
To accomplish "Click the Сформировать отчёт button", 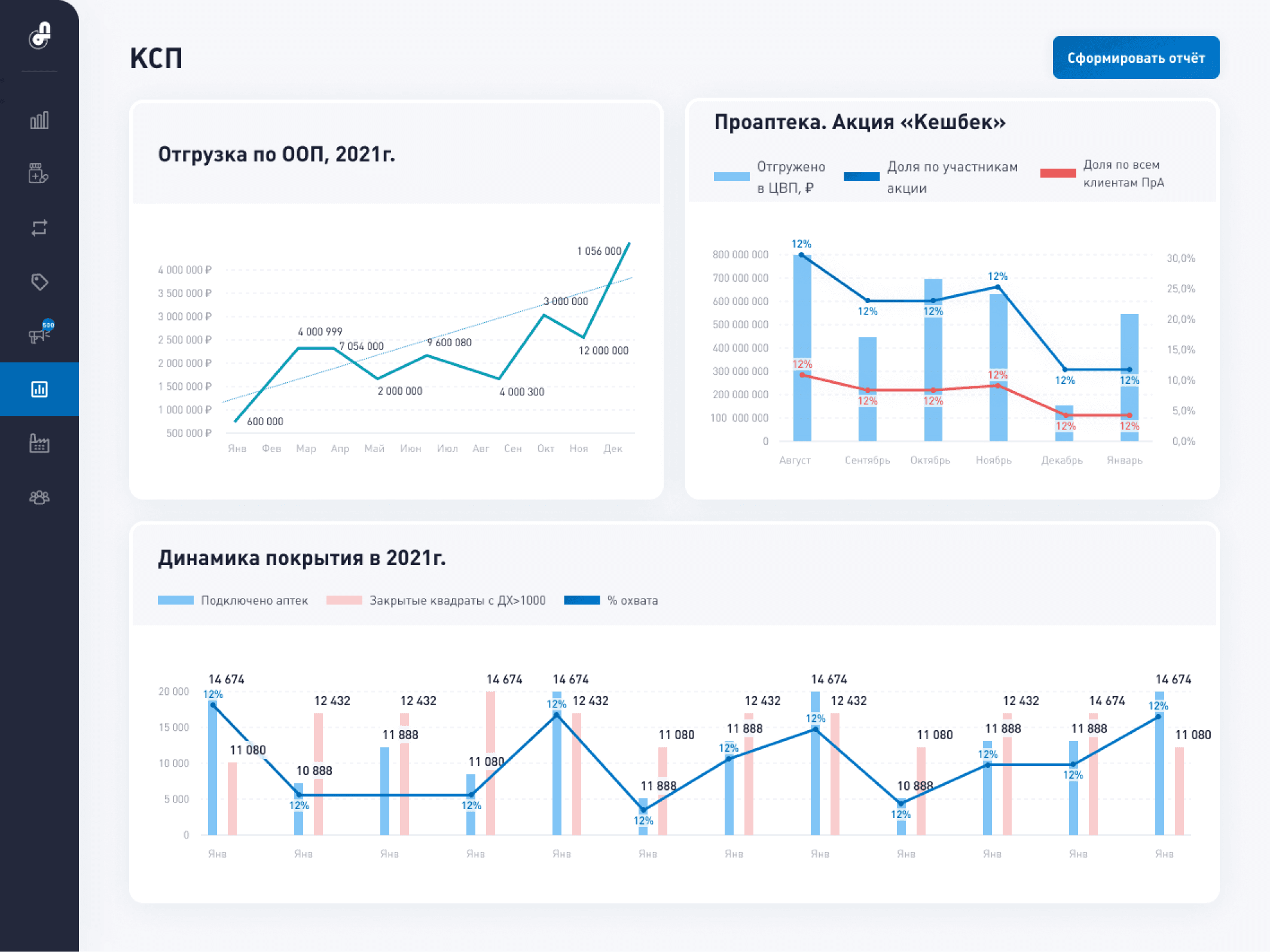I will coord(1135,58).
